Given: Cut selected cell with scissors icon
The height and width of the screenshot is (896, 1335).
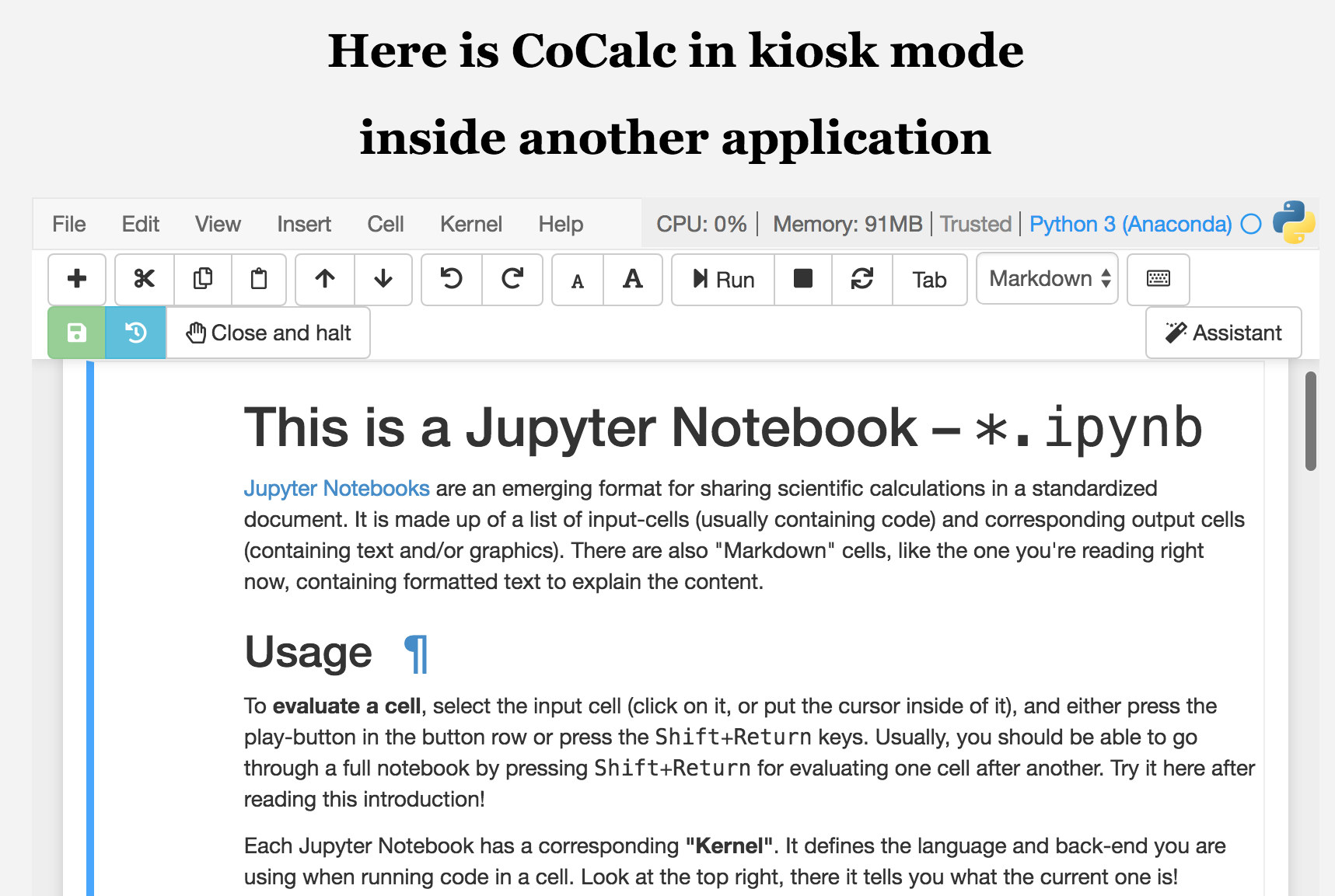Looking at the screenshot, I should pos(145,279).
